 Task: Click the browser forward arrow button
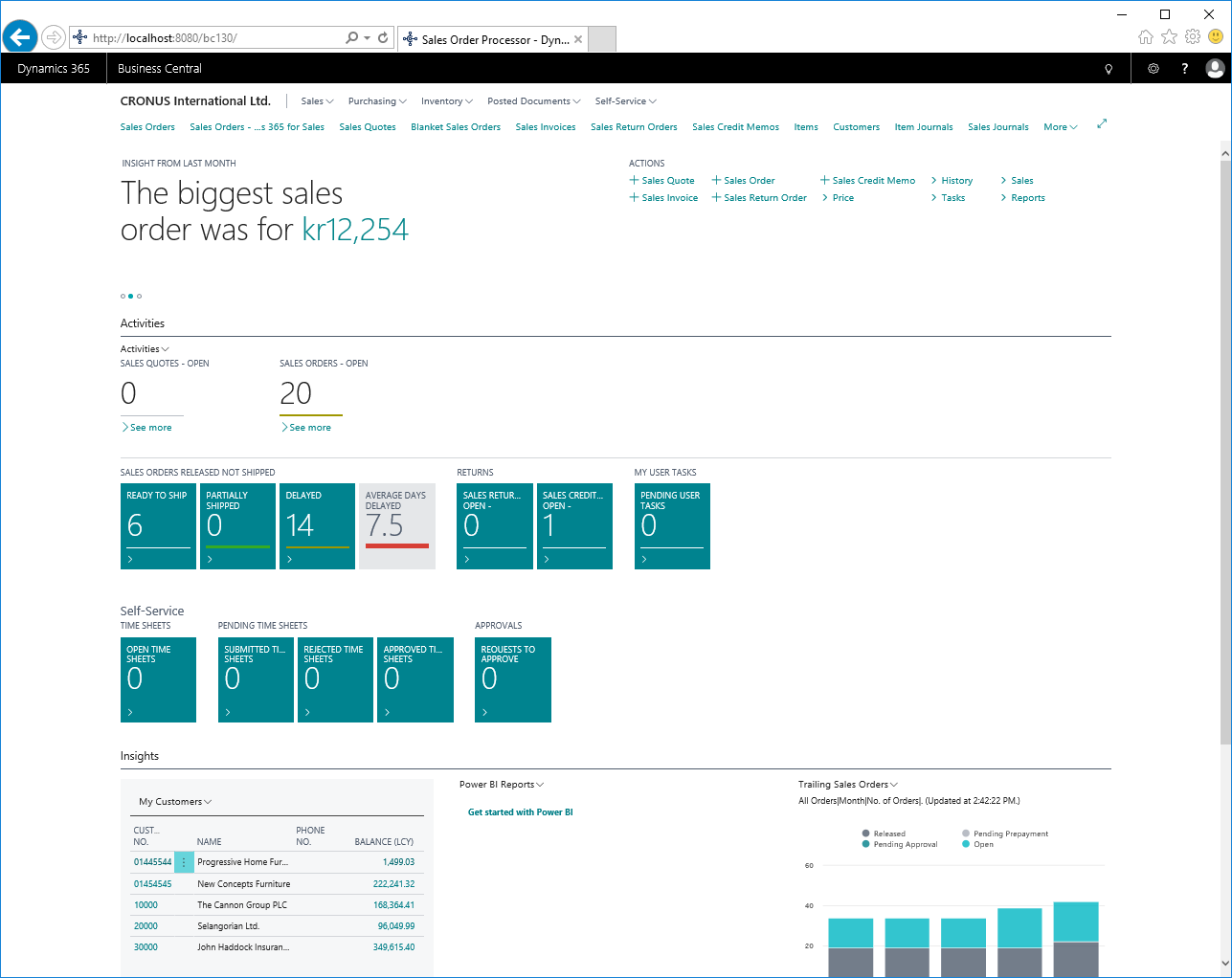54,37
